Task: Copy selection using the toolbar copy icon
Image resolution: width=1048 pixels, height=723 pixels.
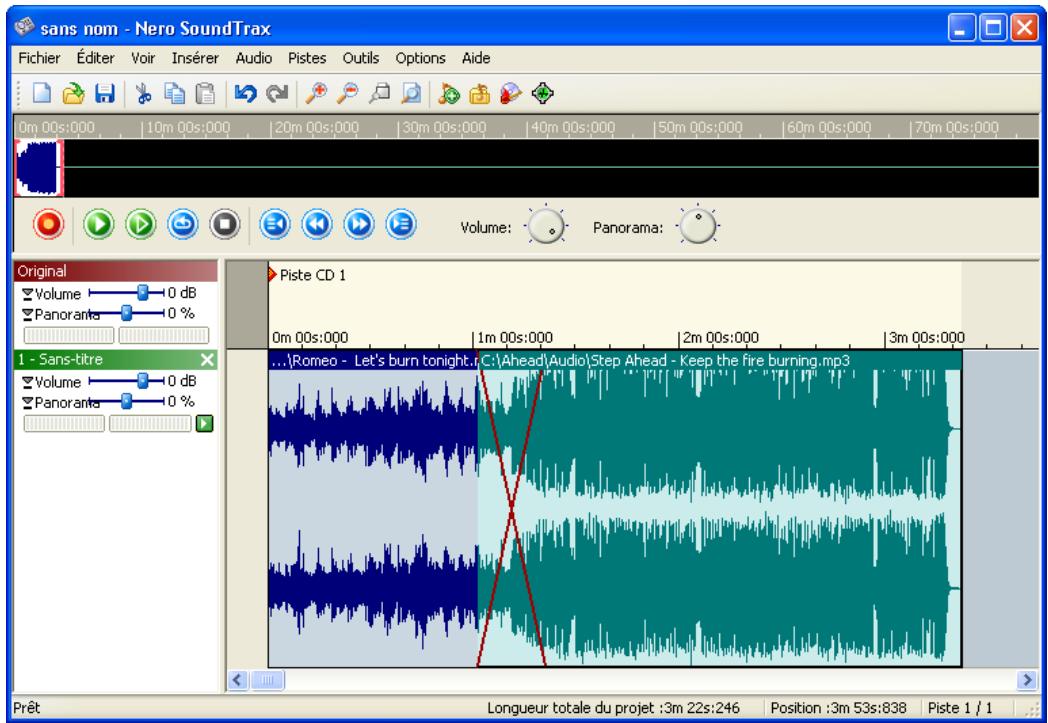Action: click(174, 94)
